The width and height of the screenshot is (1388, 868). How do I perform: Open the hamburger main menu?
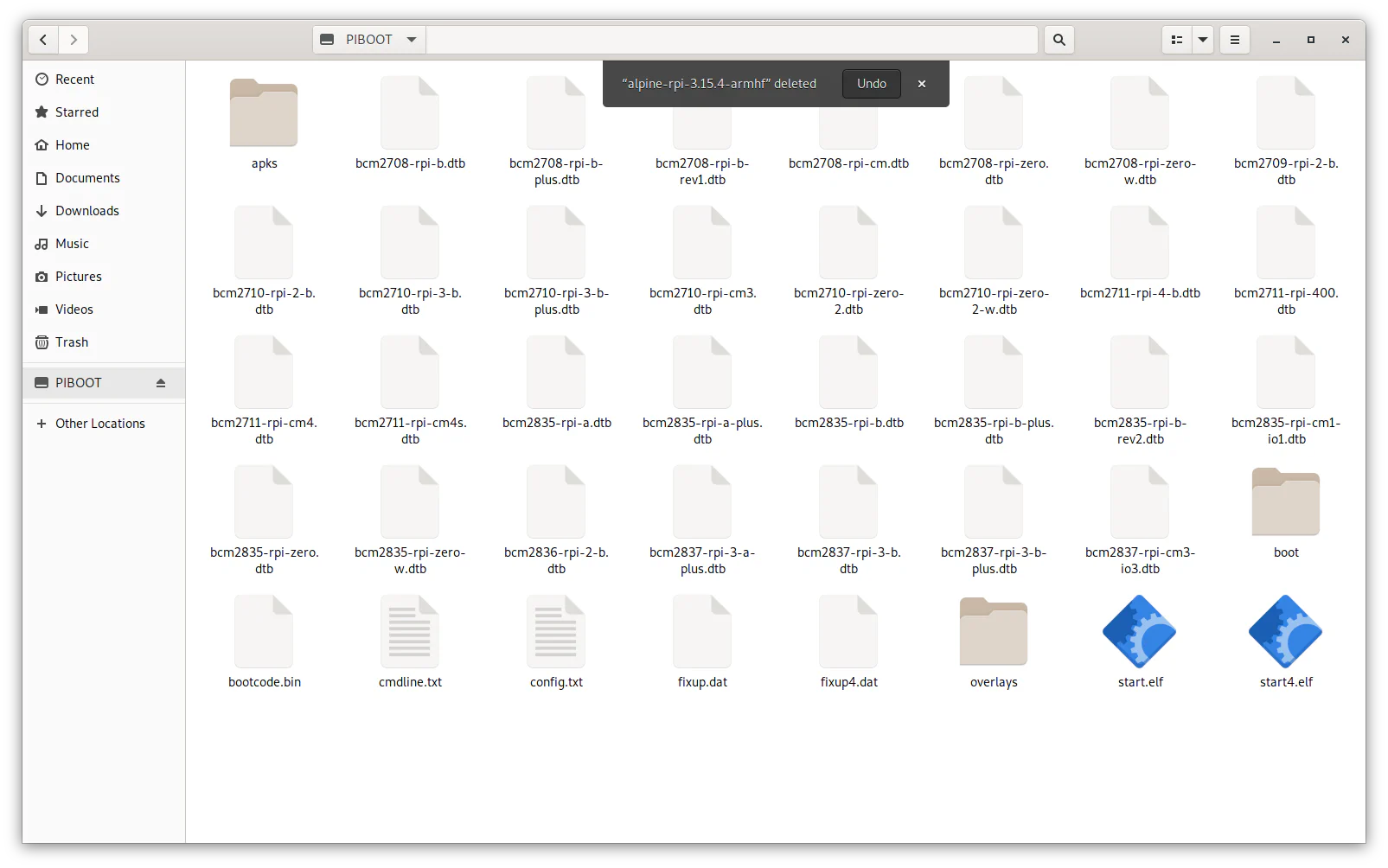tap(1235, 40)
